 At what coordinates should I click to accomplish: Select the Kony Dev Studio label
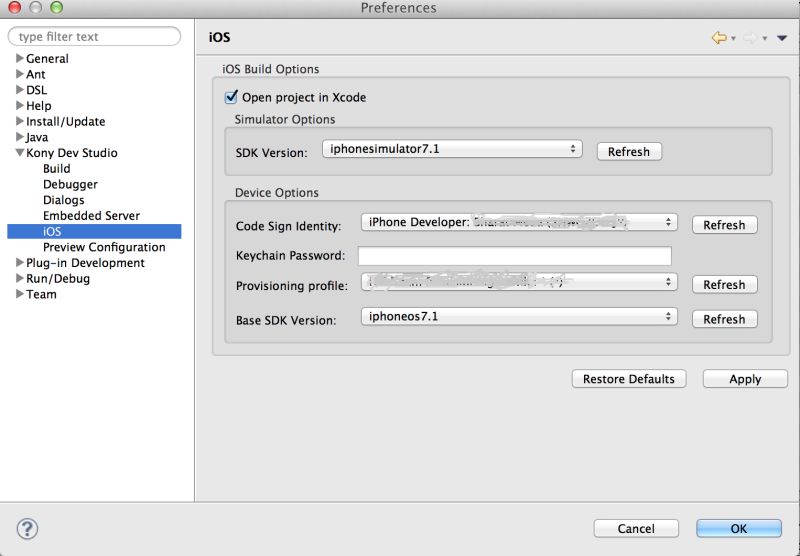tap(72, 153)
